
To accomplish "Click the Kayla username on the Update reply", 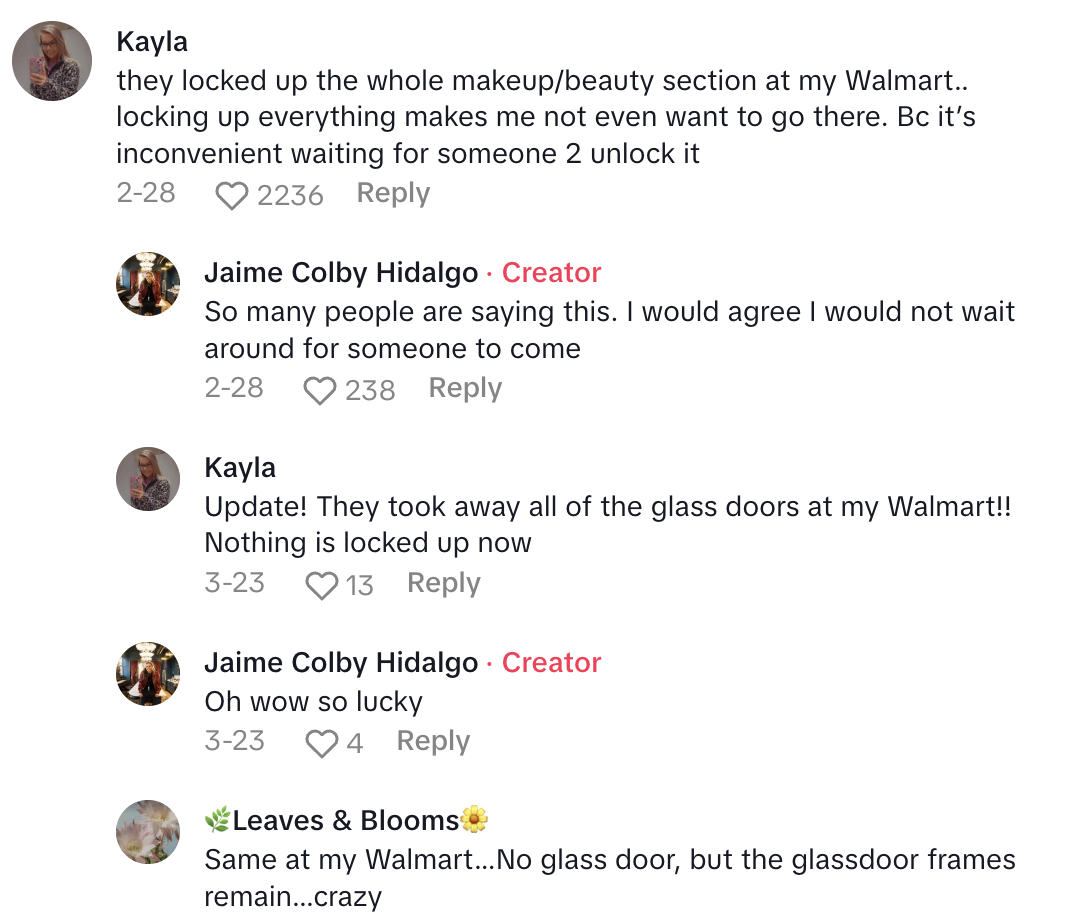I will pyautogui.click(x=240, y=468).
